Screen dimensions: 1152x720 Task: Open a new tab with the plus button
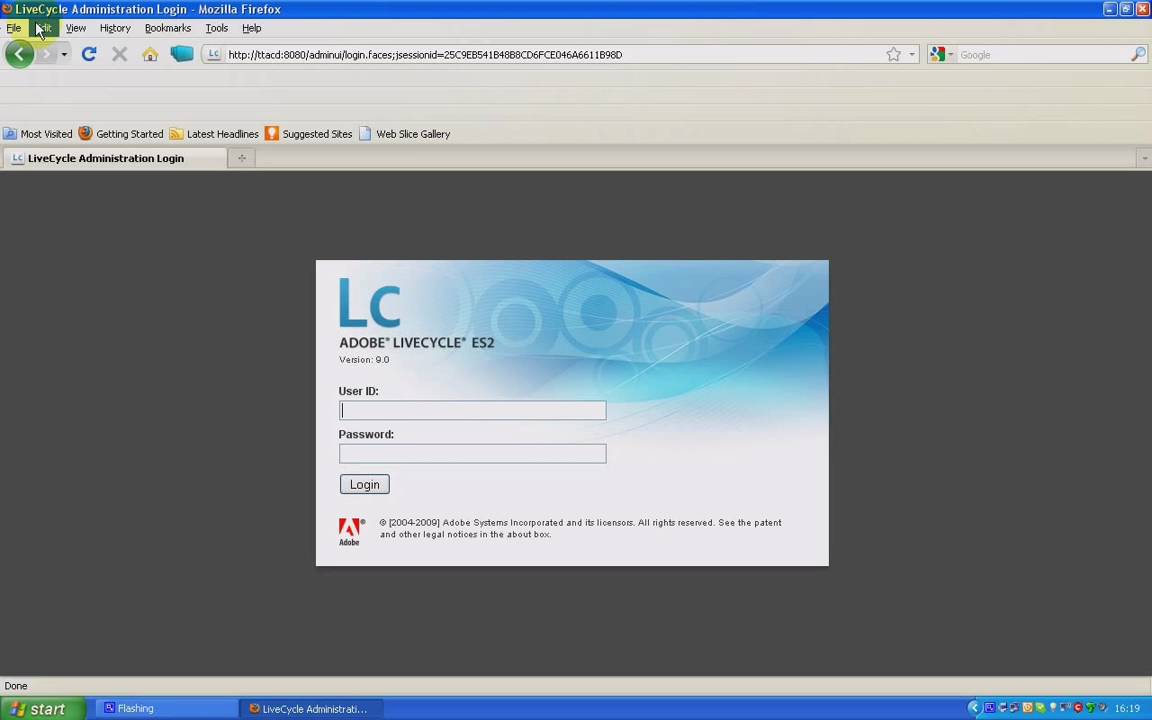(242, 158)
